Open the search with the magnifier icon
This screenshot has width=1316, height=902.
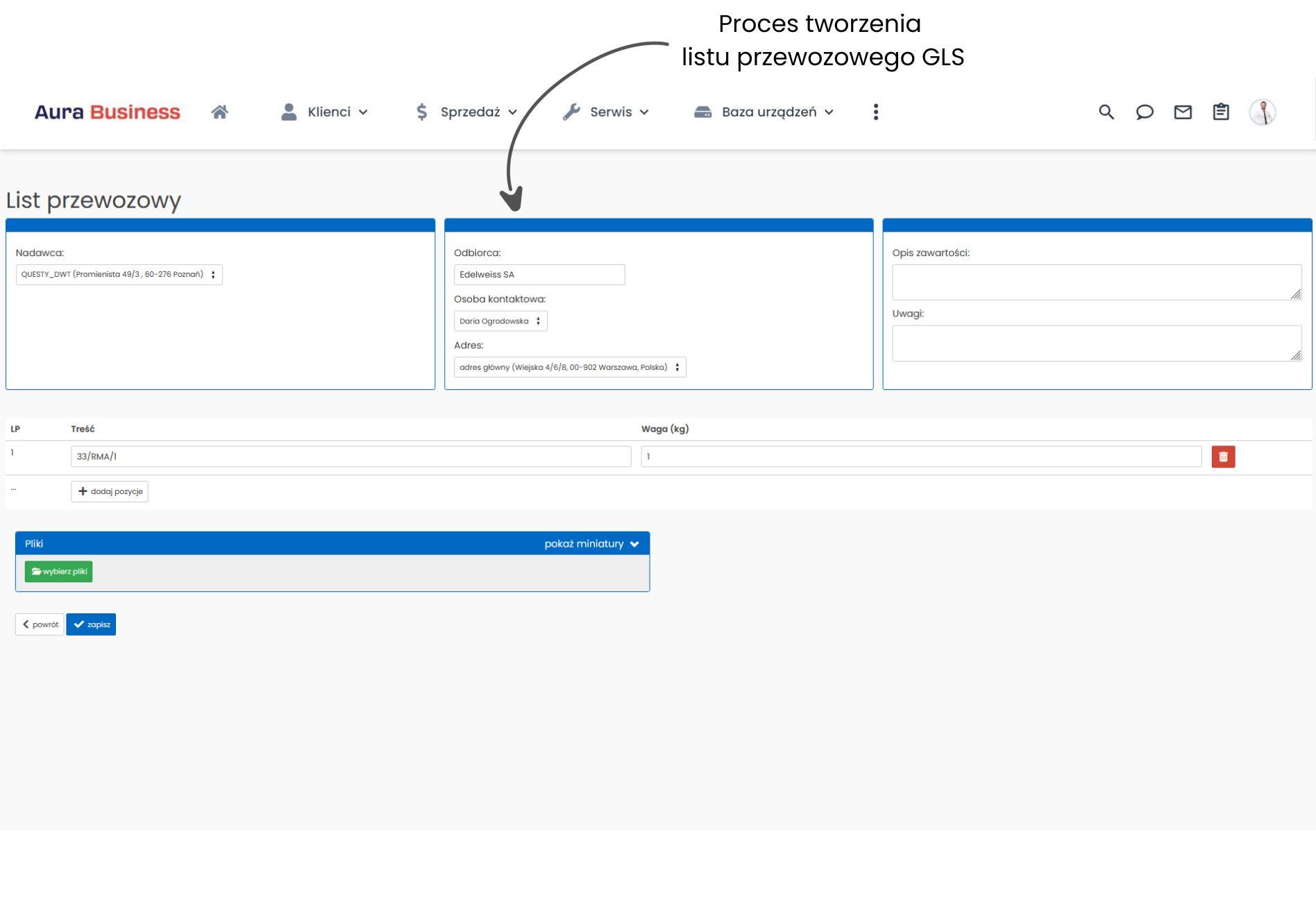click(x=1106, y=112)
